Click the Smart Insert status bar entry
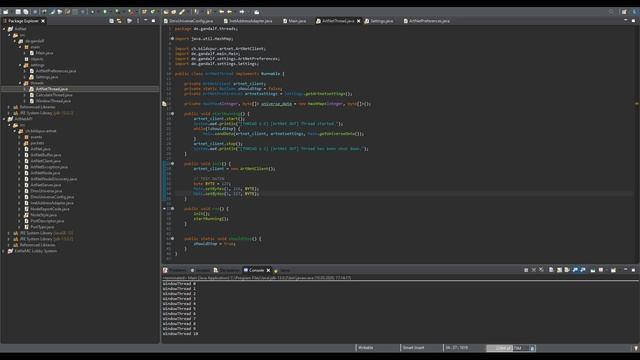The height and width of the screenshot is (360, 640). [413, 348]
